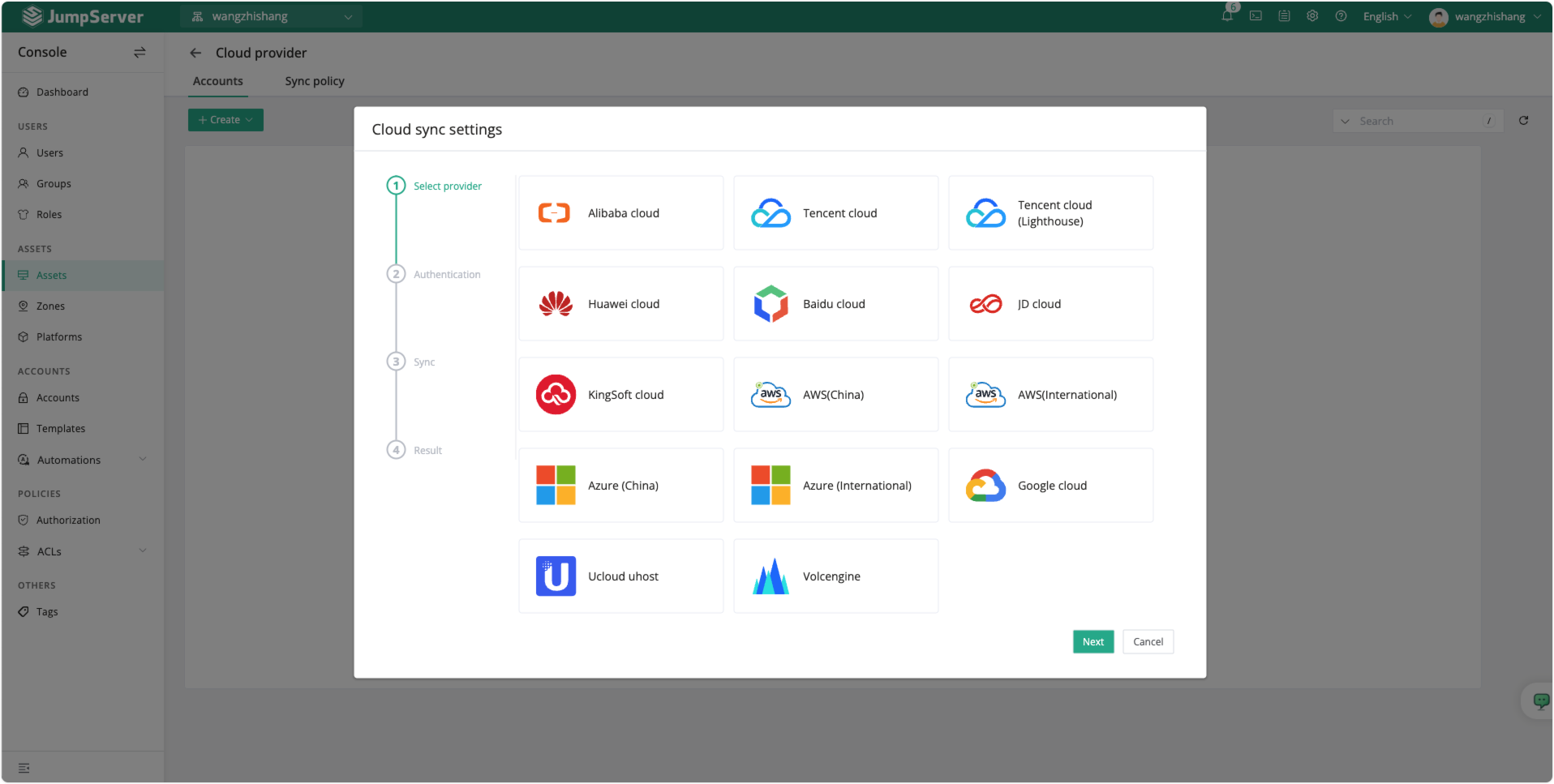Open system settings gear icon
Screen dimensions: 1554x784
click(1312, 16)
